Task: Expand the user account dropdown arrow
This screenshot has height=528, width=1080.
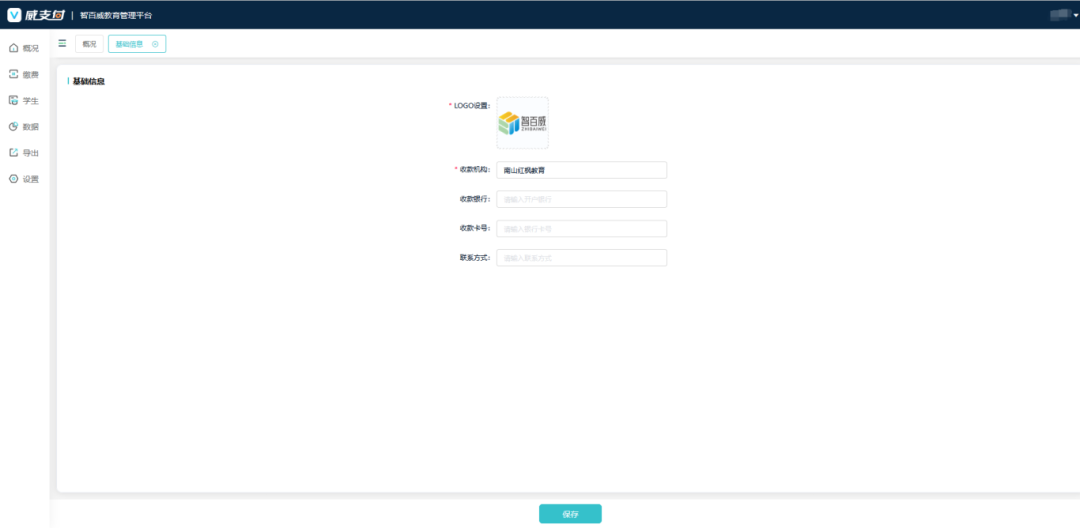Action: coord(1076,15)
